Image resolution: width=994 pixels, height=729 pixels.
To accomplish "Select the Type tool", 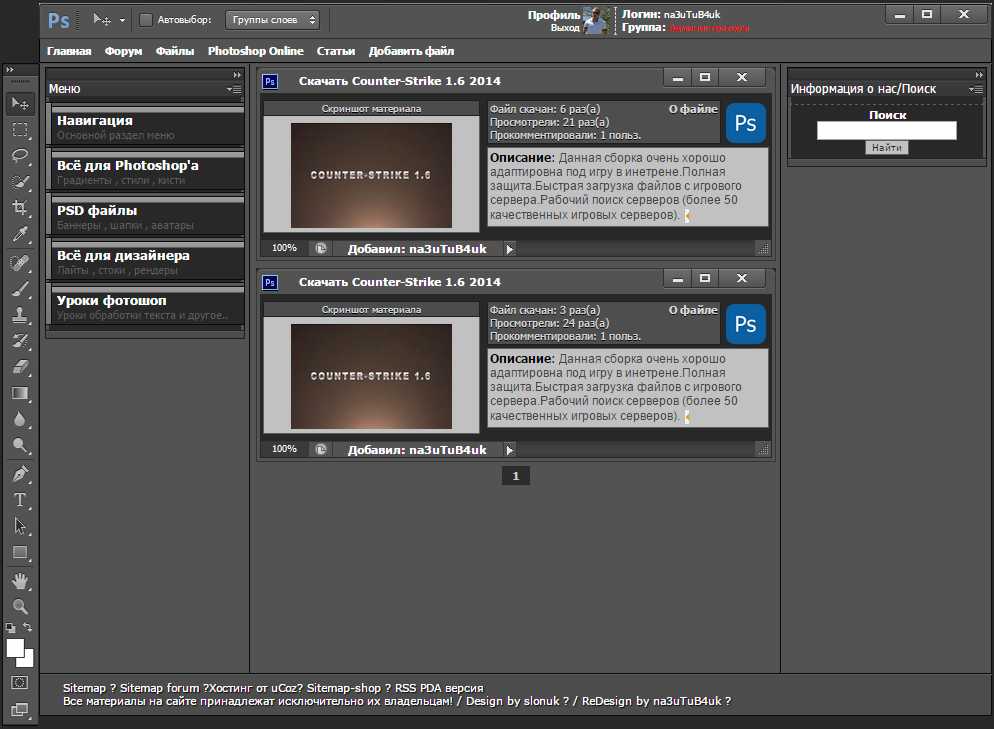I will tap(20, 500).
